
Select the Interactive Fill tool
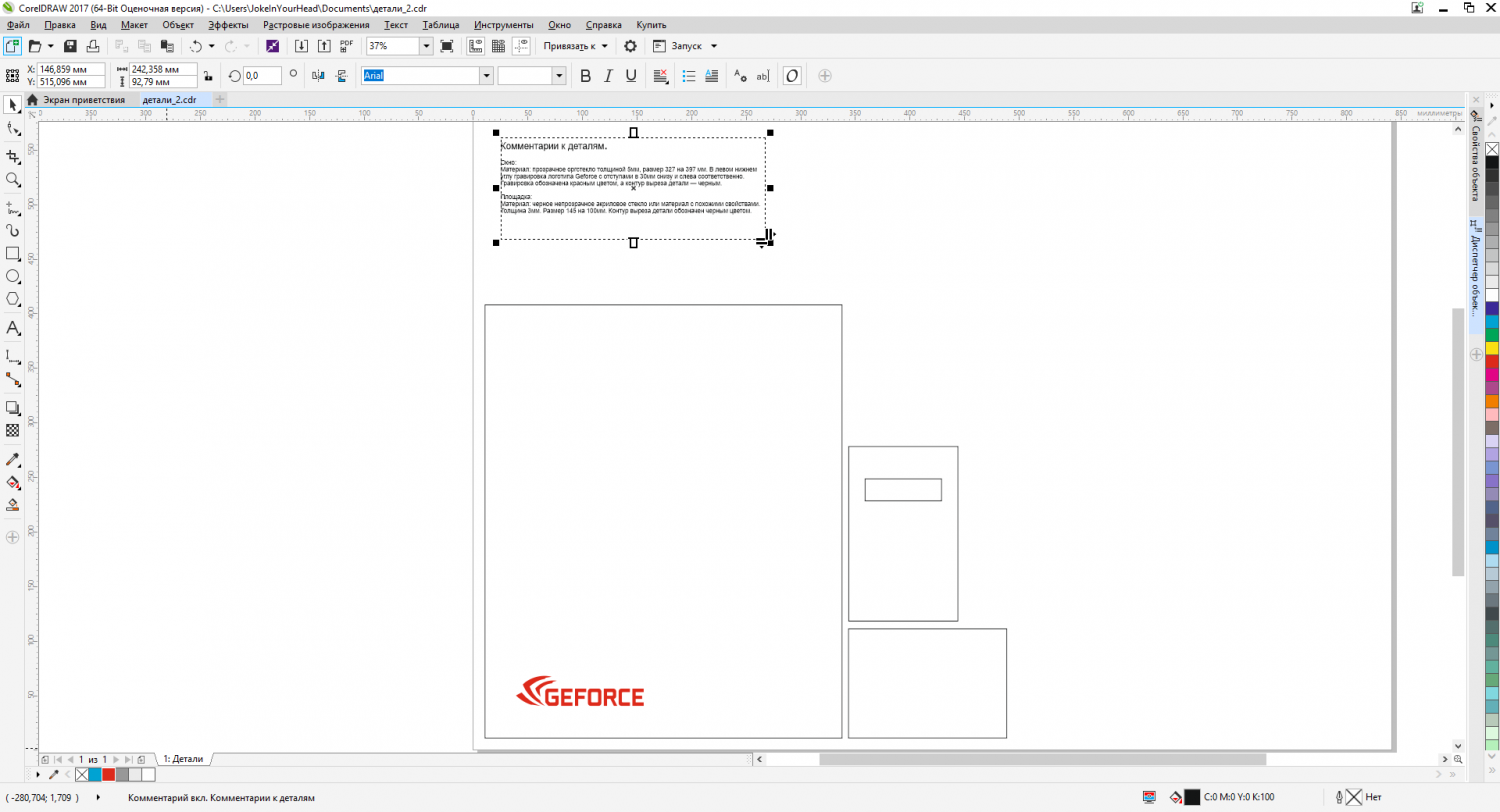point(13,482)
